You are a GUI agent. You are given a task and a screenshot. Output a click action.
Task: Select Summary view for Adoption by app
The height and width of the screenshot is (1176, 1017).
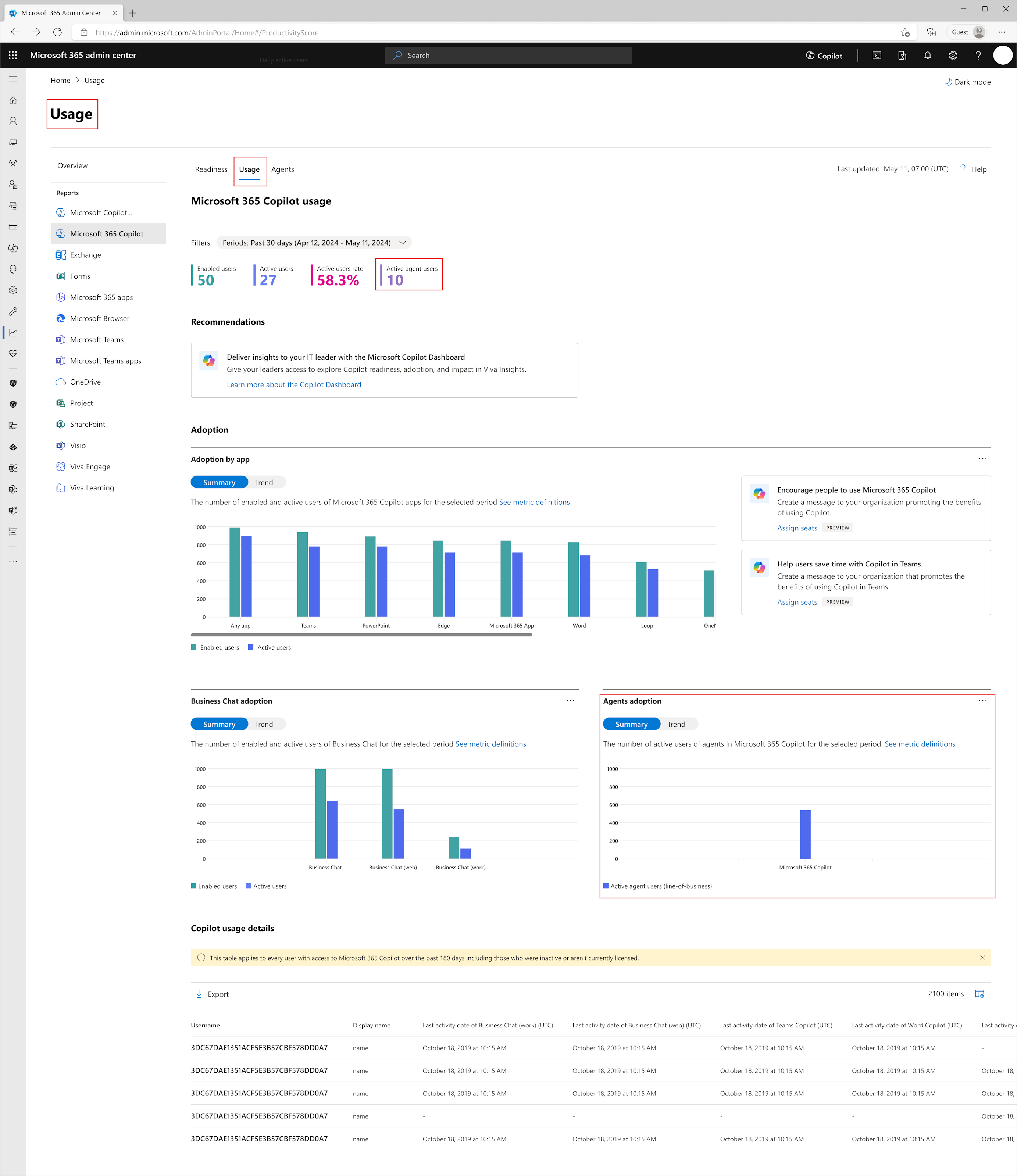[219, 482]
